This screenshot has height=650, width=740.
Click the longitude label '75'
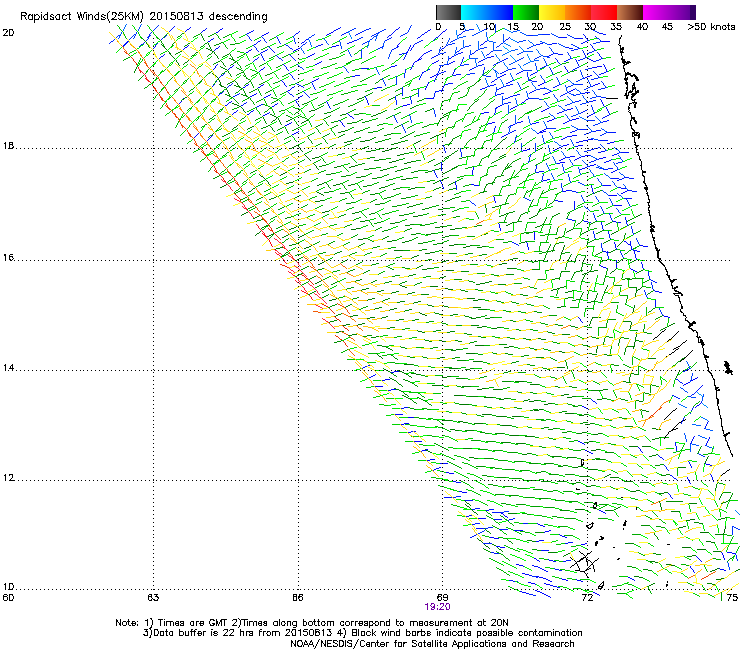[732, 598]
